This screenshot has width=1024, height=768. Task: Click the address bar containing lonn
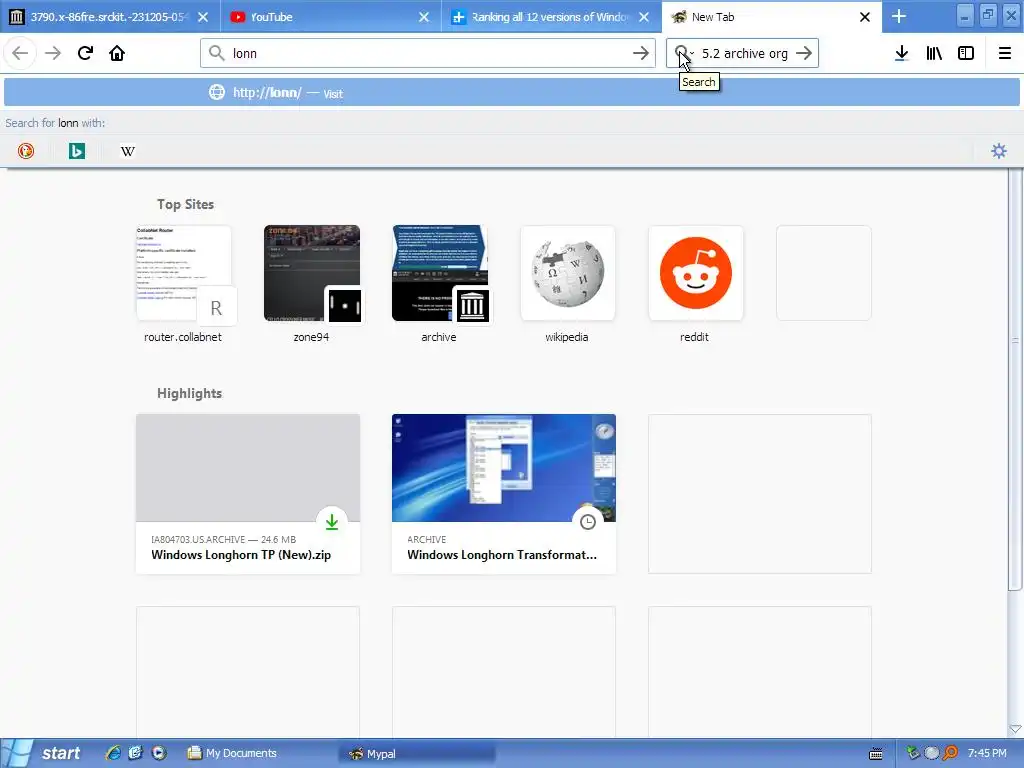click(428, 53)
